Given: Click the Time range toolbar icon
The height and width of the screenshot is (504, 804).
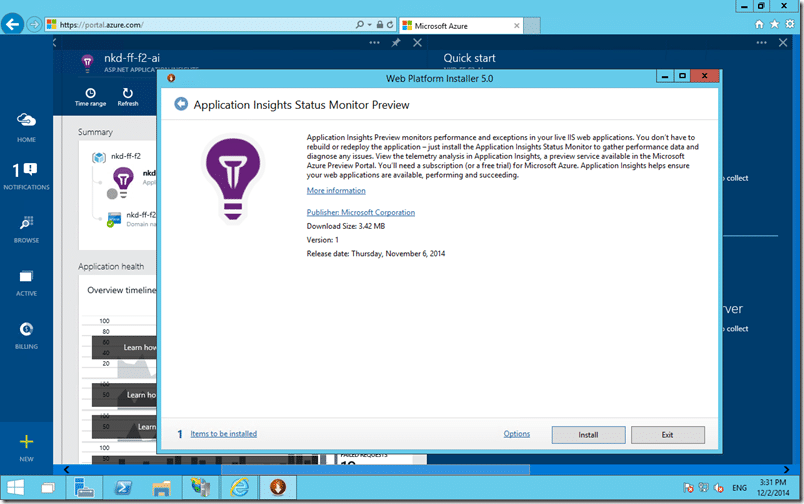Looking at the screenshot, I should pos(90,96).
